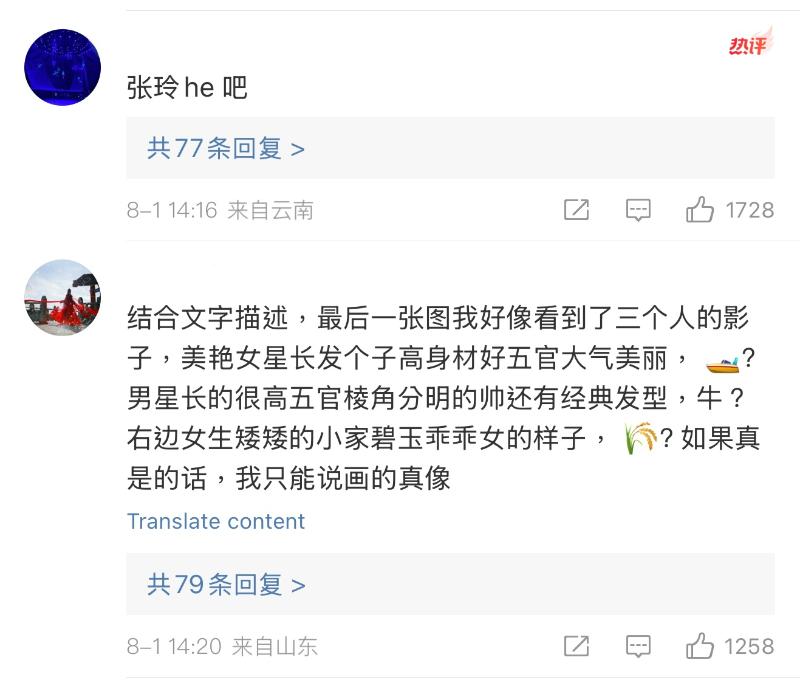Click the timestamp 8-1 14:20 来自山东
This screenshot has height=694, width=800.
222,647
